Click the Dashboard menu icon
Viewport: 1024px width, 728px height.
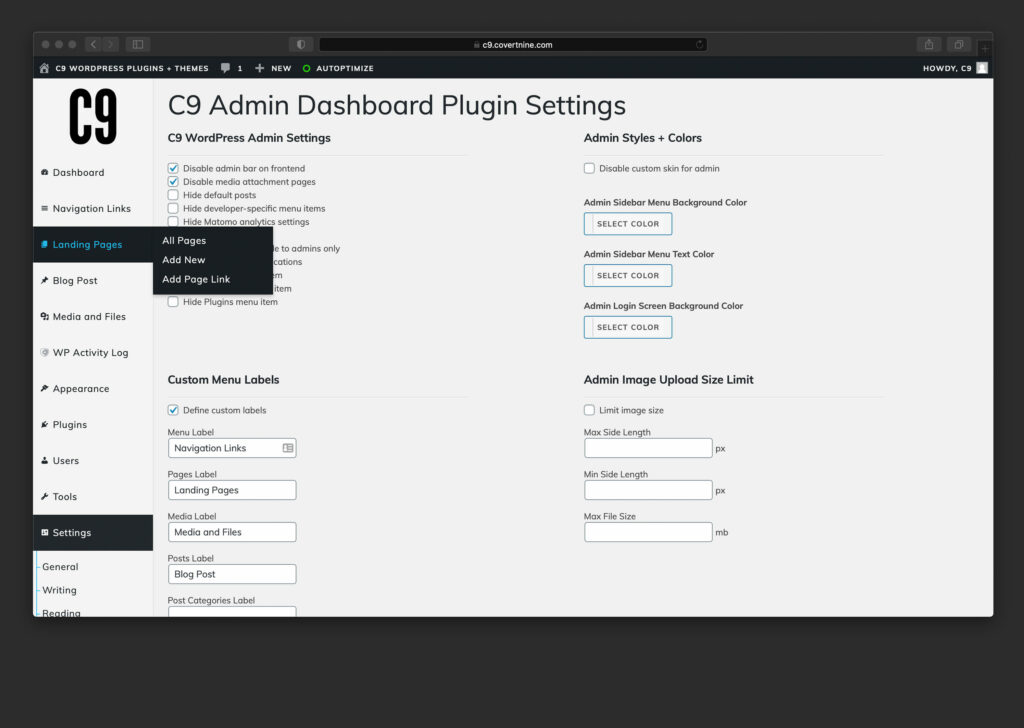pyautogui.click(x=44, y=172)
